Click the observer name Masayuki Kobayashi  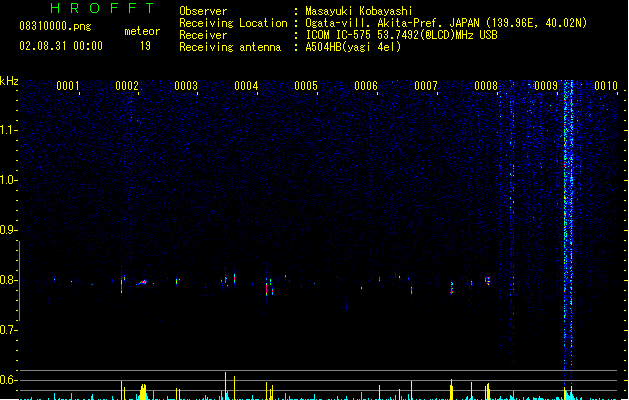[359, 11]
